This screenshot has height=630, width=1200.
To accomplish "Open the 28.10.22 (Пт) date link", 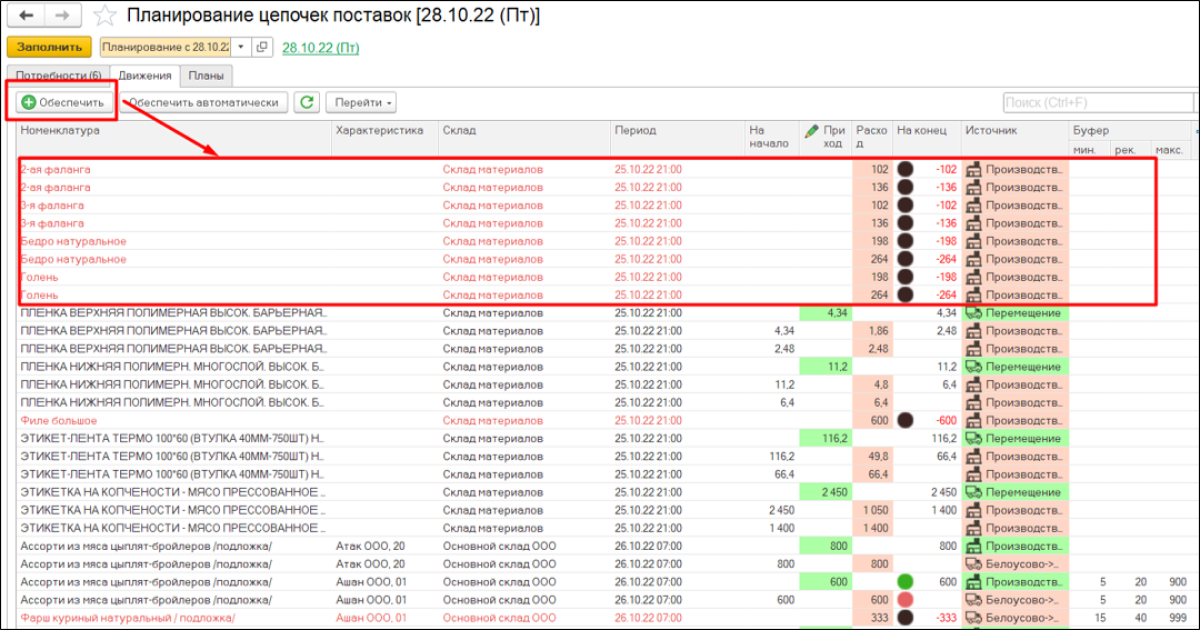I will pyautogui.click(x=321, y=47).
